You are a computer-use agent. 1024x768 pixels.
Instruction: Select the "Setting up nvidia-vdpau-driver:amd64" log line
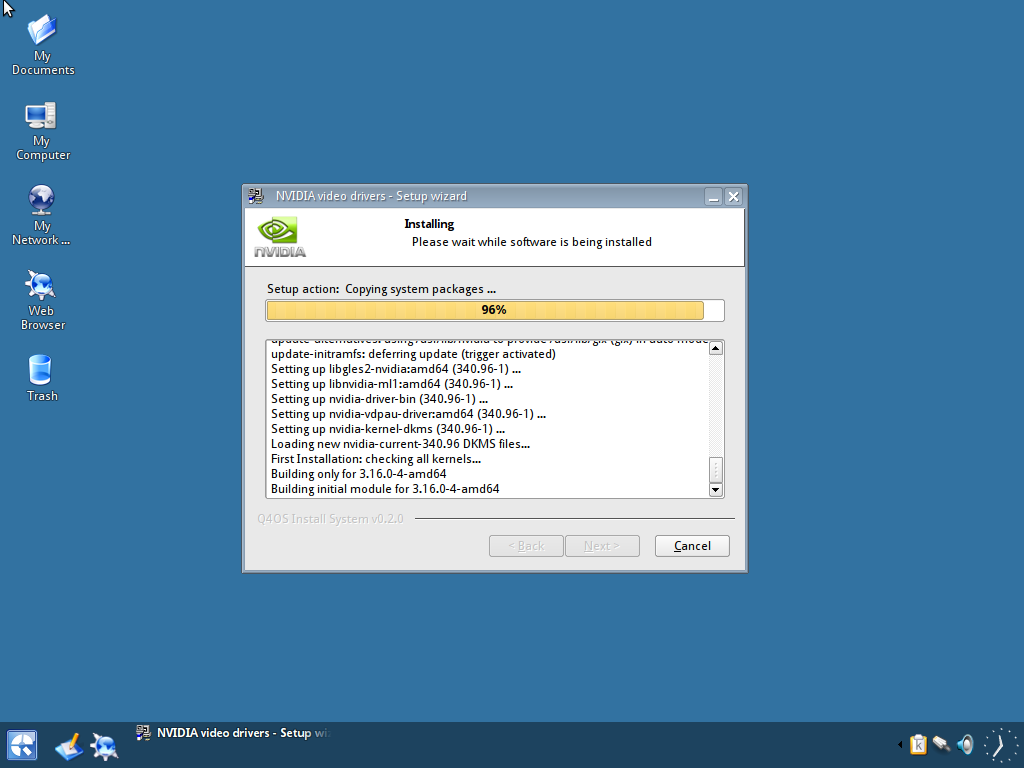pyautogui.click(x=408, y=414)
